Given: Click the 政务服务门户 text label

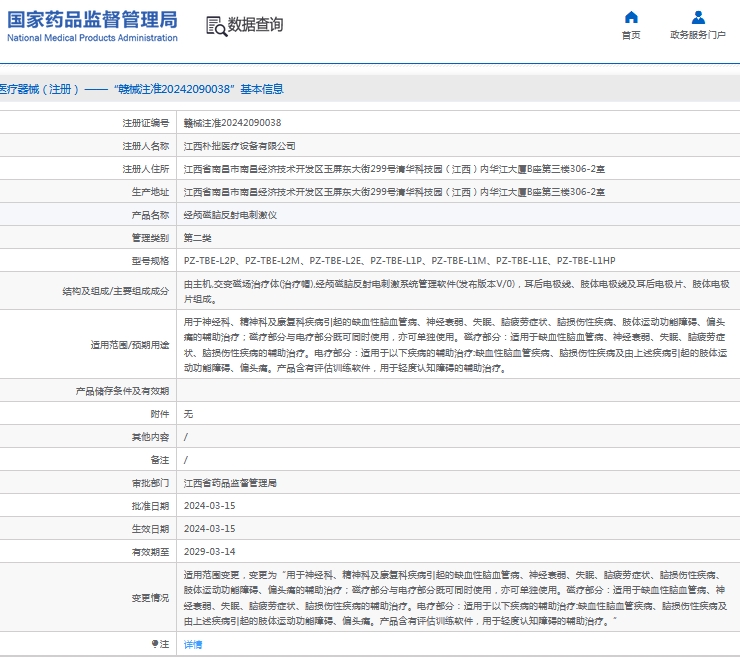Looking at the screenshot, I should pyautogui.click(x=698, y=35).
